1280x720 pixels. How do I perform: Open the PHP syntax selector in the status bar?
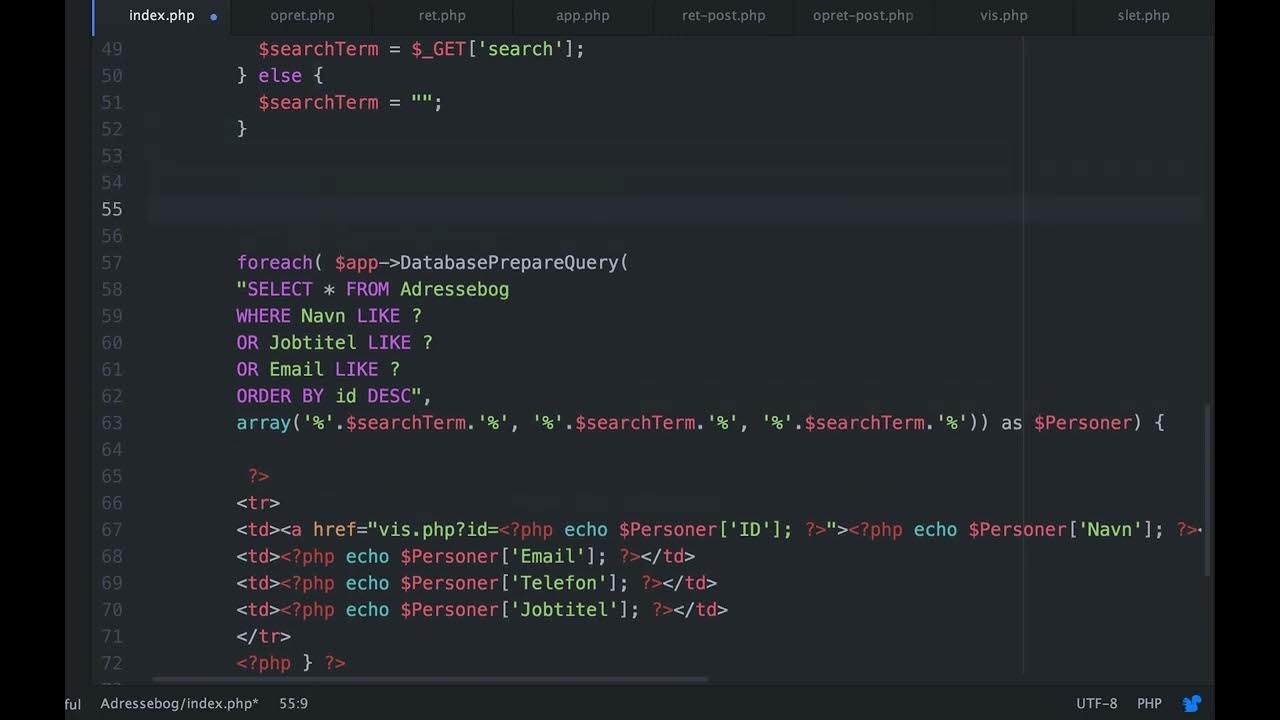tap(1149, 703)
